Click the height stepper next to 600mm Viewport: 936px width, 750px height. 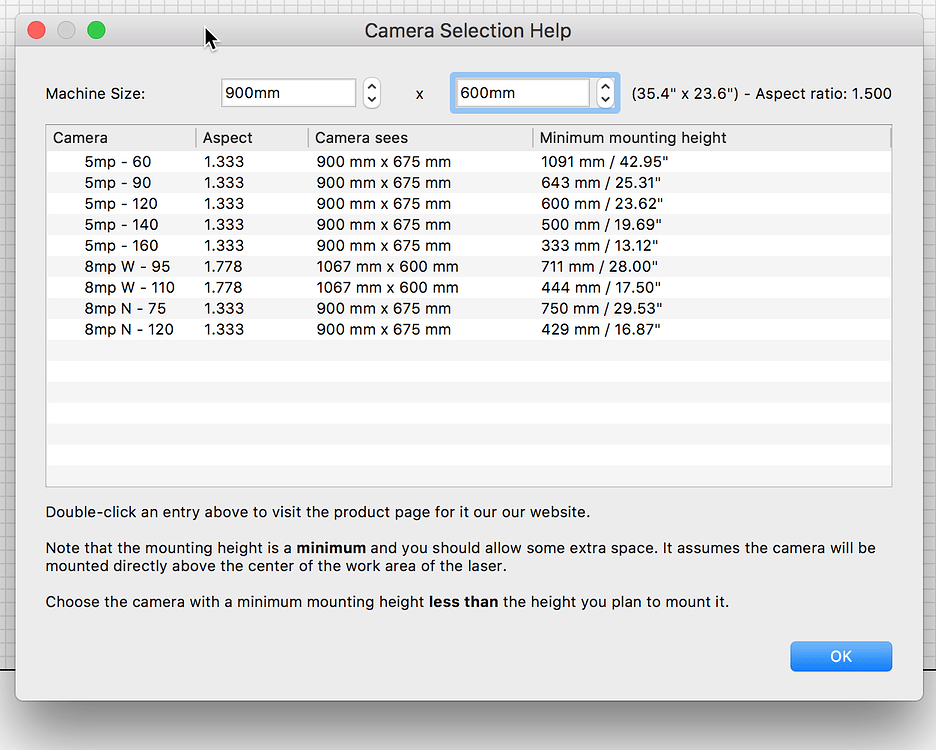click(605, 93)
